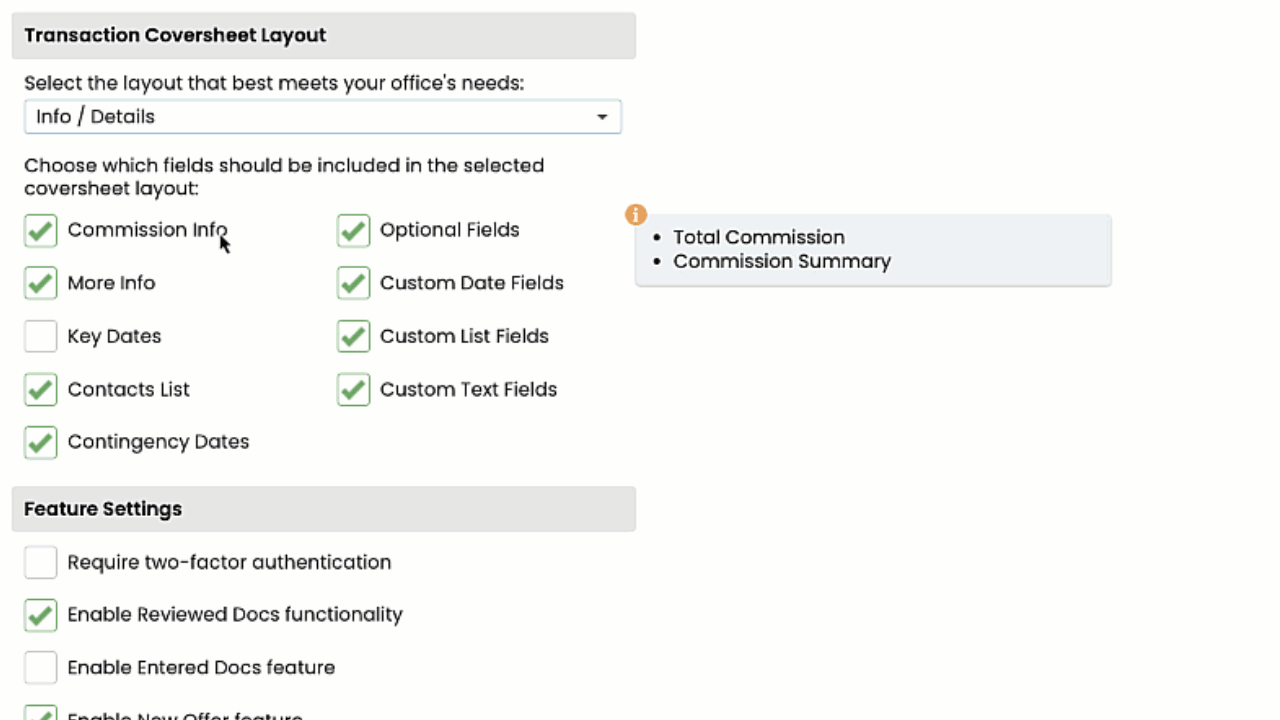Click the Key Dates label text
Viewport: 1280px width, 720px height.
114,337
